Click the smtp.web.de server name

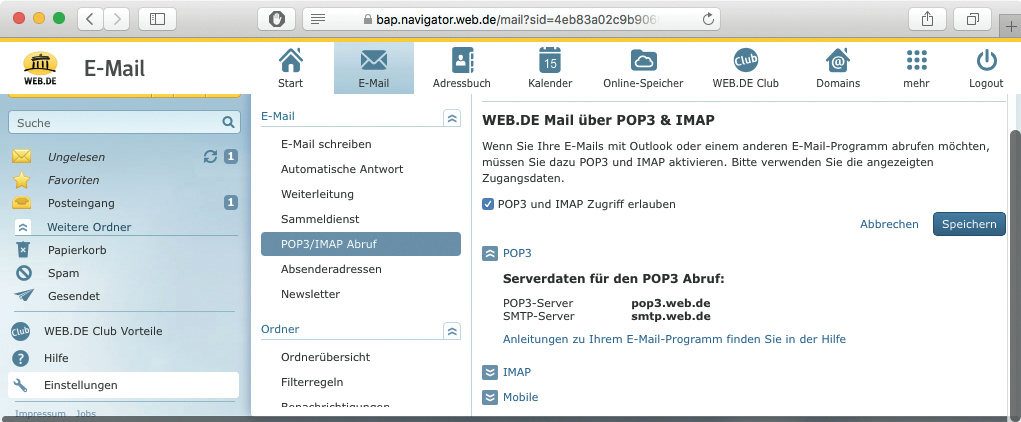click(x=671, y=316)
